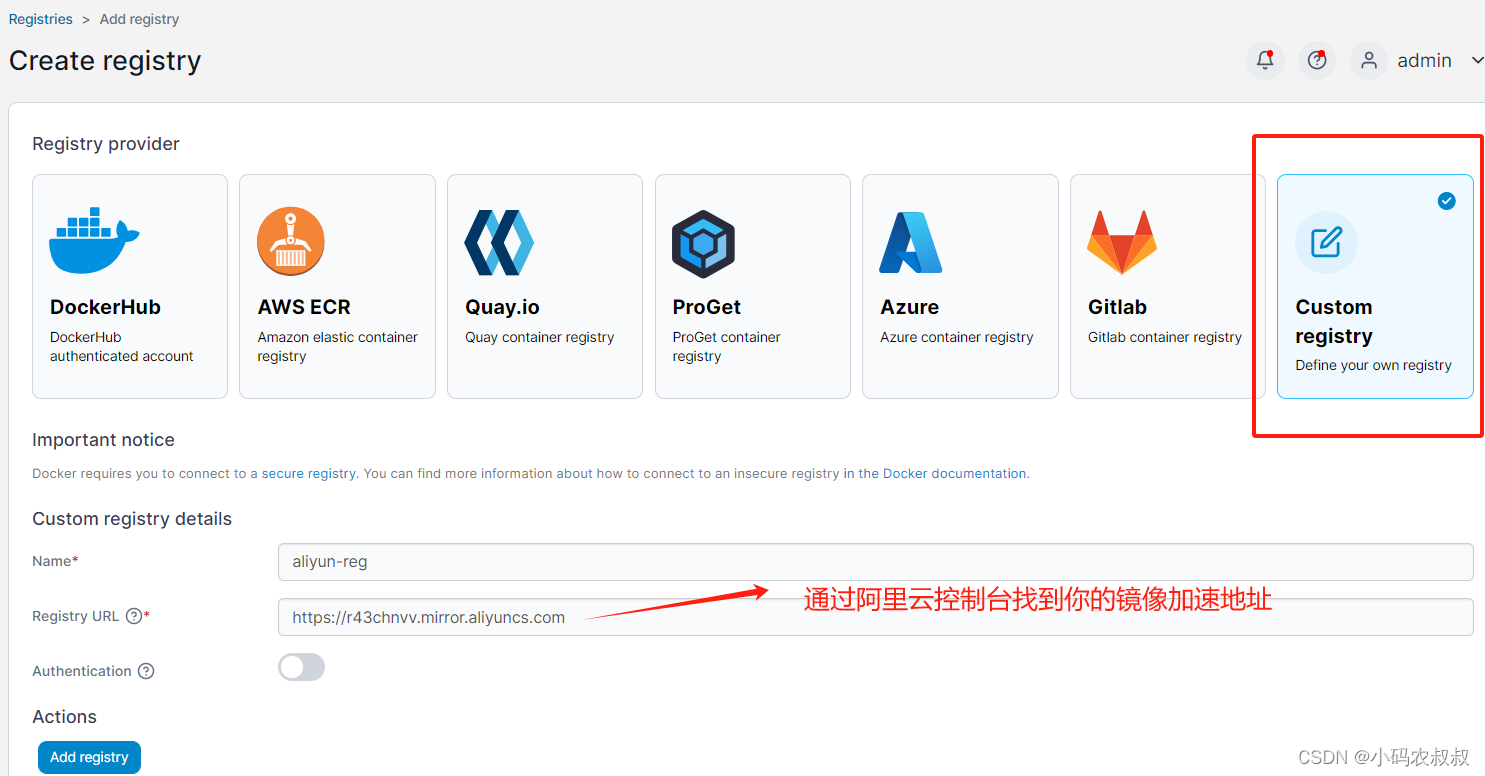Expand the admin user menu chevron
This screenshot has height=776, width=1485.
1477,61
